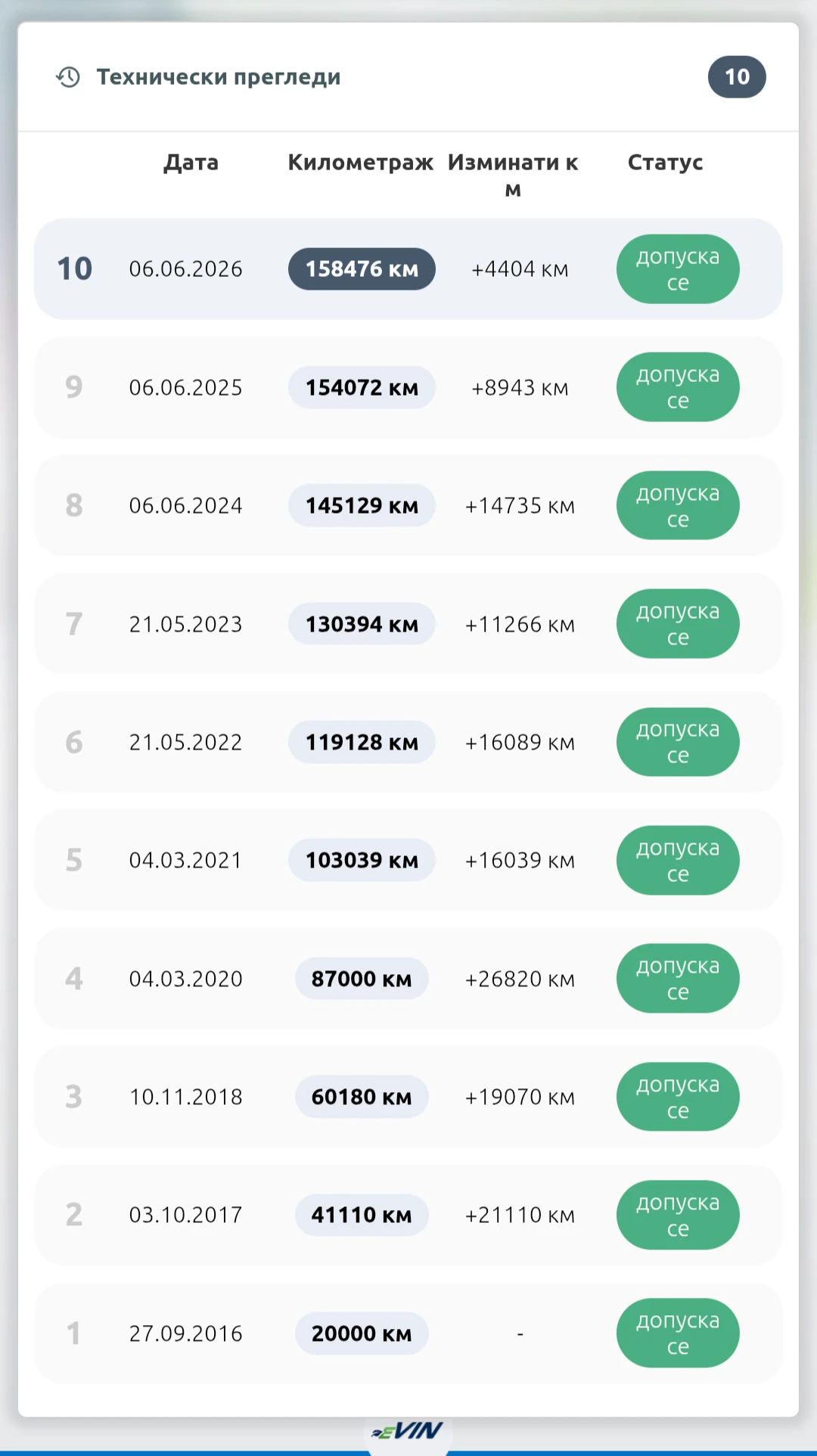The image size is (817, 1456).
Task: Click the eVIN logo at bottom
Action: [x=407, y=1431]
